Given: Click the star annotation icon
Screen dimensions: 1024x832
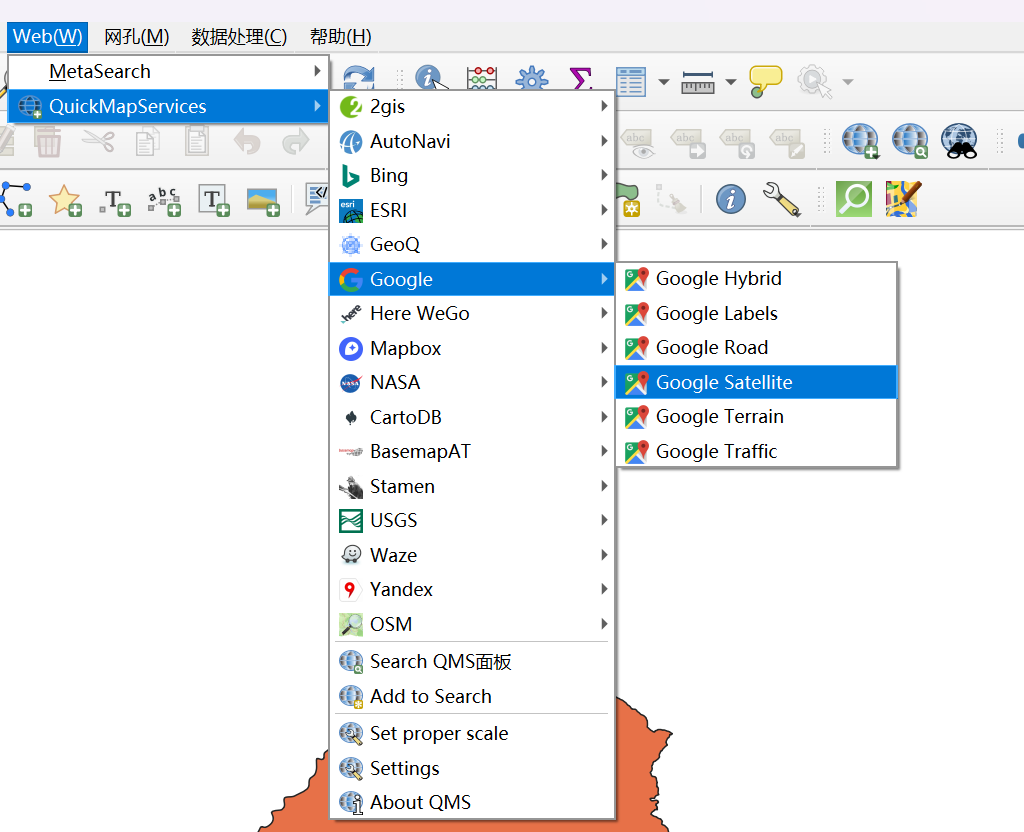Looking at the screenshot, I should (x=65, y=200).
